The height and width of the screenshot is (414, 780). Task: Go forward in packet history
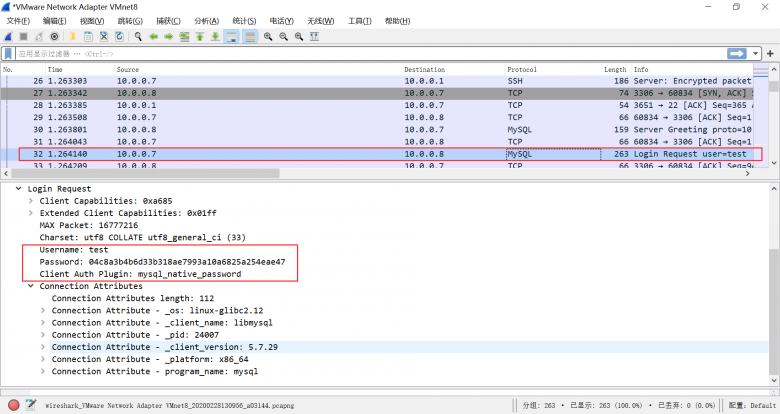point(169,36)
